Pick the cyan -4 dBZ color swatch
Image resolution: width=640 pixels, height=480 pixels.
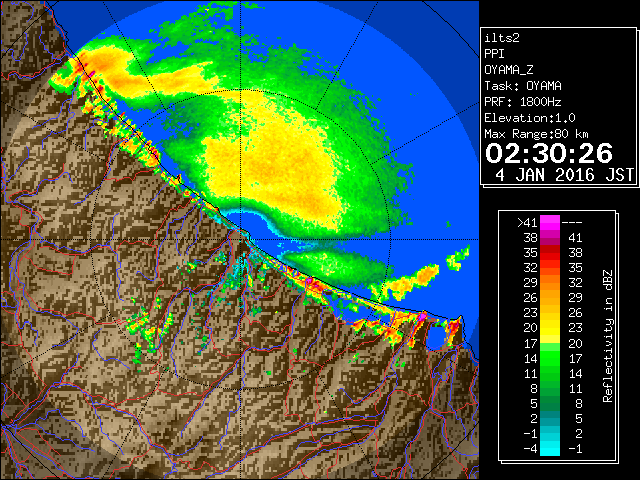[550, 448]
